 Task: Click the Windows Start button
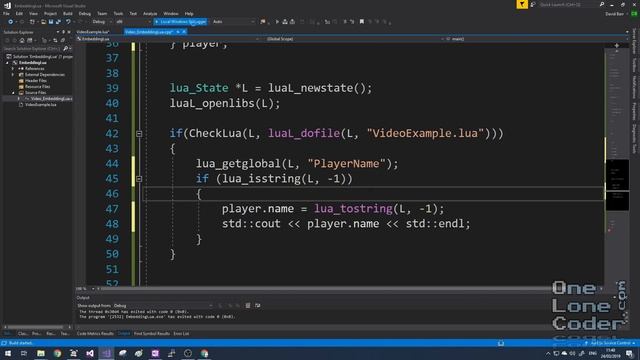(x=8, y=353)
